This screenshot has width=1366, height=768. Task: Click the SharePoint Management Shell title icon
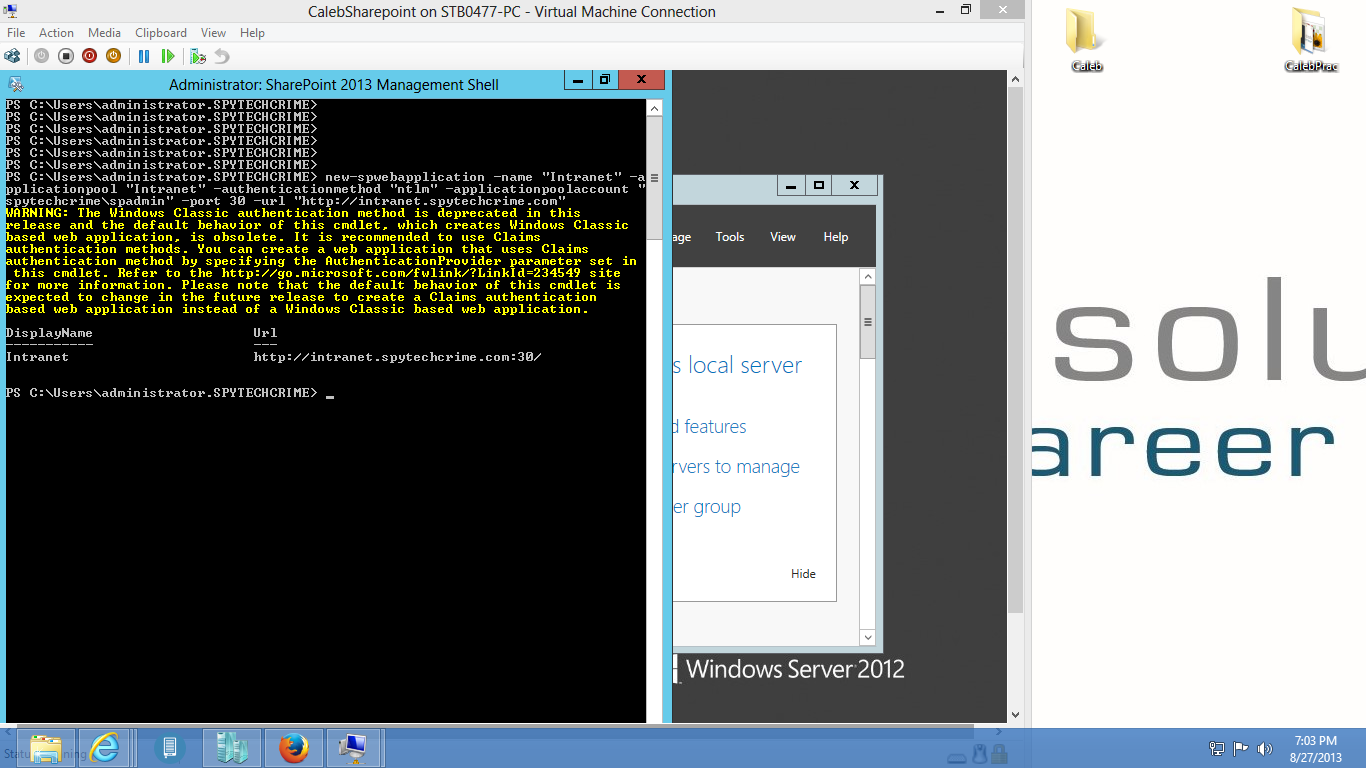(x=16, y=85)
